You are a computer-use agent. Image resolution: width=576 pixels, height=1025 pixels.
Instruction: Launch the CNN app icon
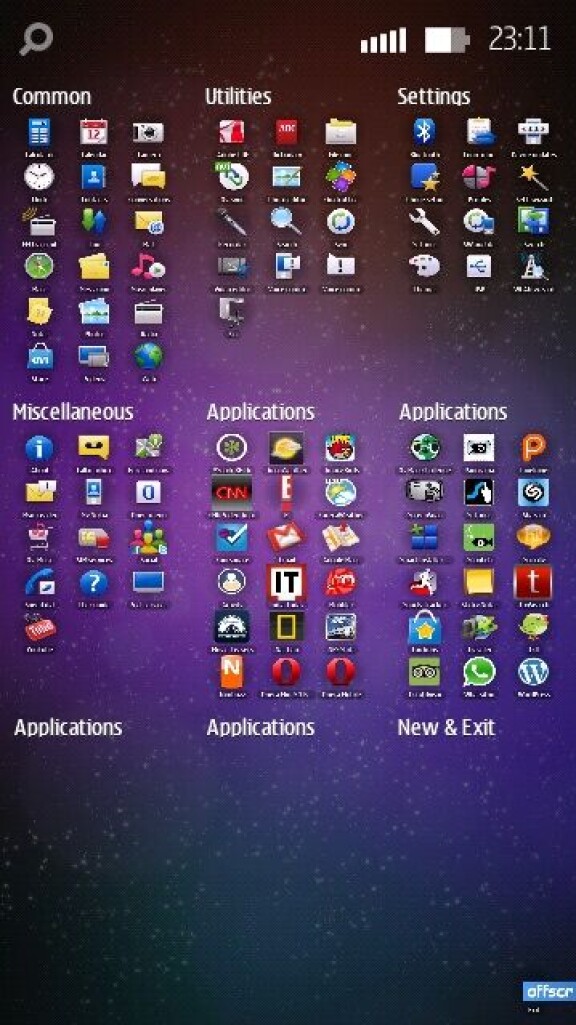[x=231, y=492]
